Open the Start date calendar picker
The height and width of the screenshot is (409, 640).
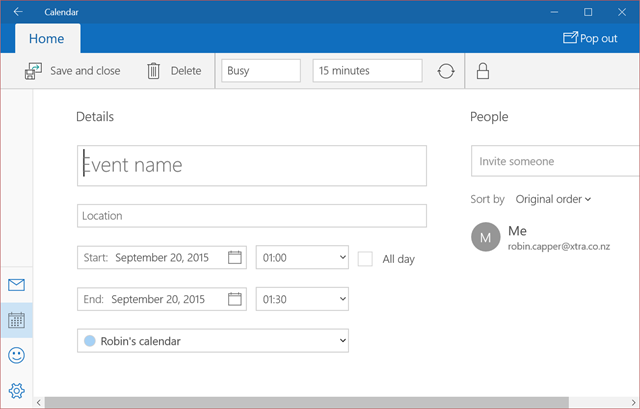pyautogui.click(x=235, y=257)
